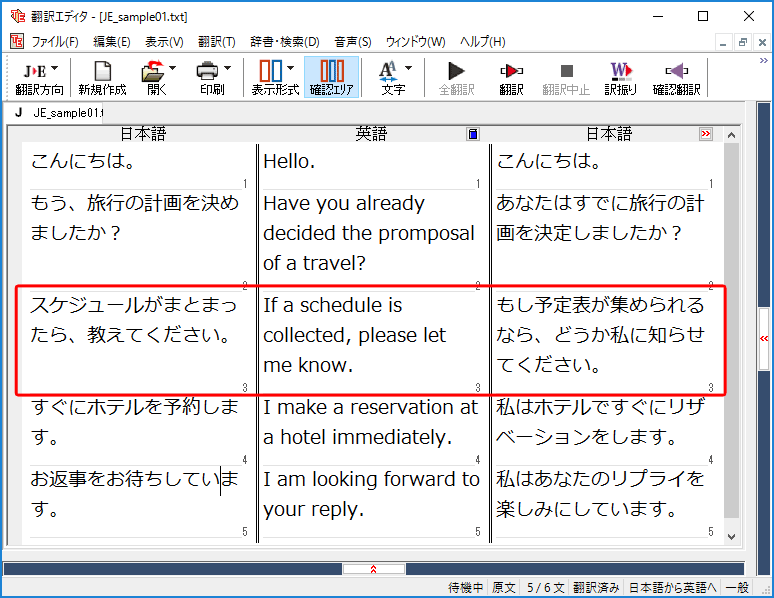Click the blue icon in 英語 column header

coord(473,134)
